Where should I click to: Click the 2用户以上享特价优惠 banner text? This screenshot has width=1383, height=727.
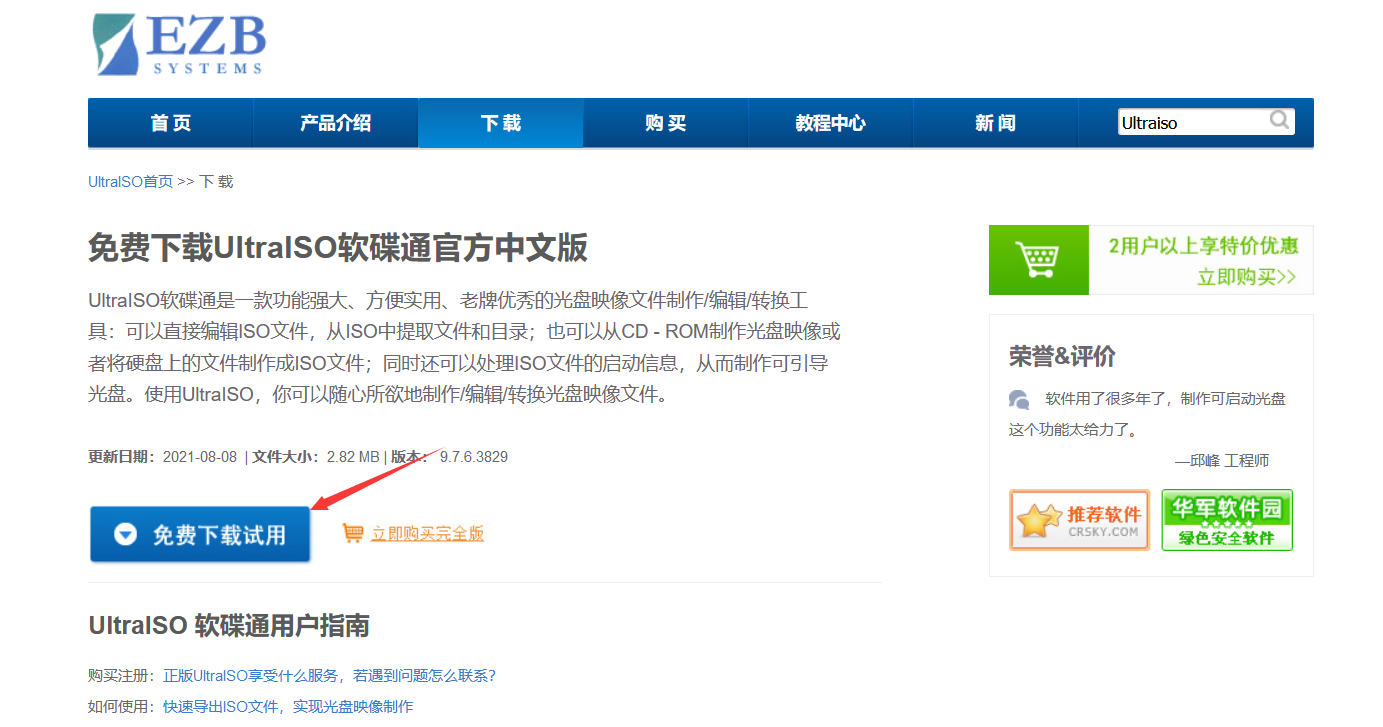point(1203,246)
